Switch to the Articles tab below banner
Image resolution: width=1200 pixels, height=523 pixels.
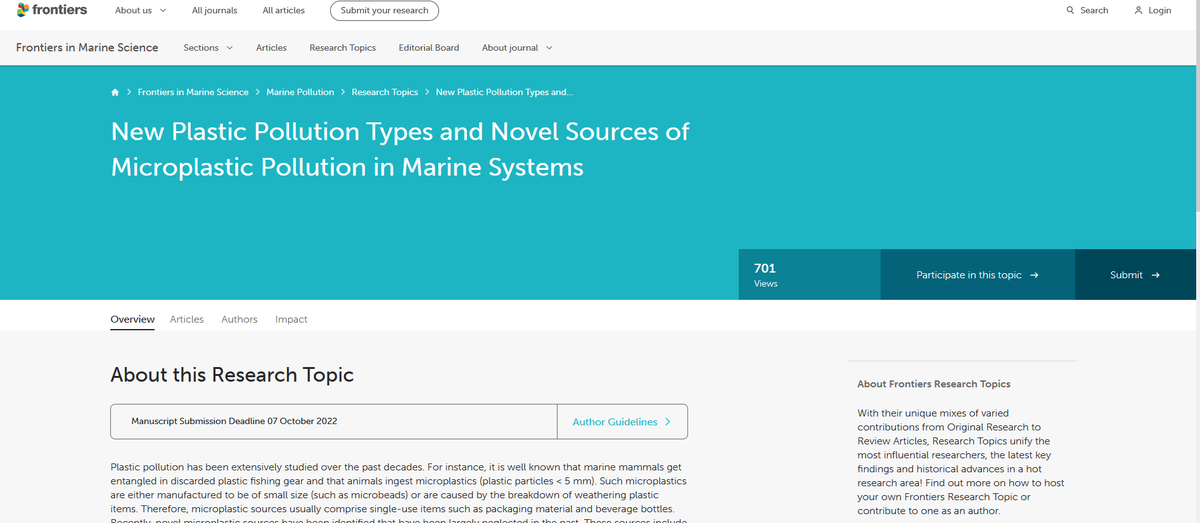[x=187, y=319]
